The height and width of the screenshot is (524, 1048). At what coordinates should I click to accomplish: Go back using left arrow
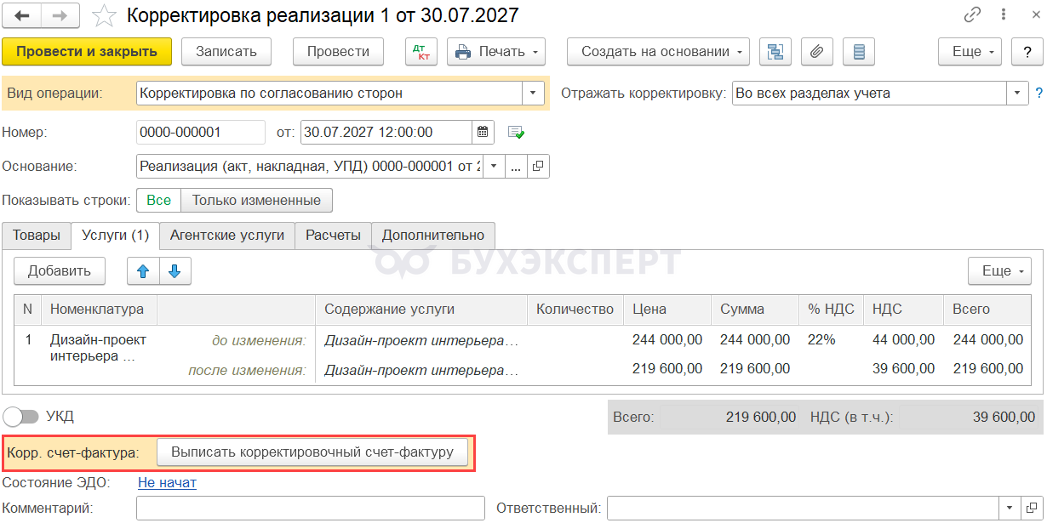click(x=21, y=15)
